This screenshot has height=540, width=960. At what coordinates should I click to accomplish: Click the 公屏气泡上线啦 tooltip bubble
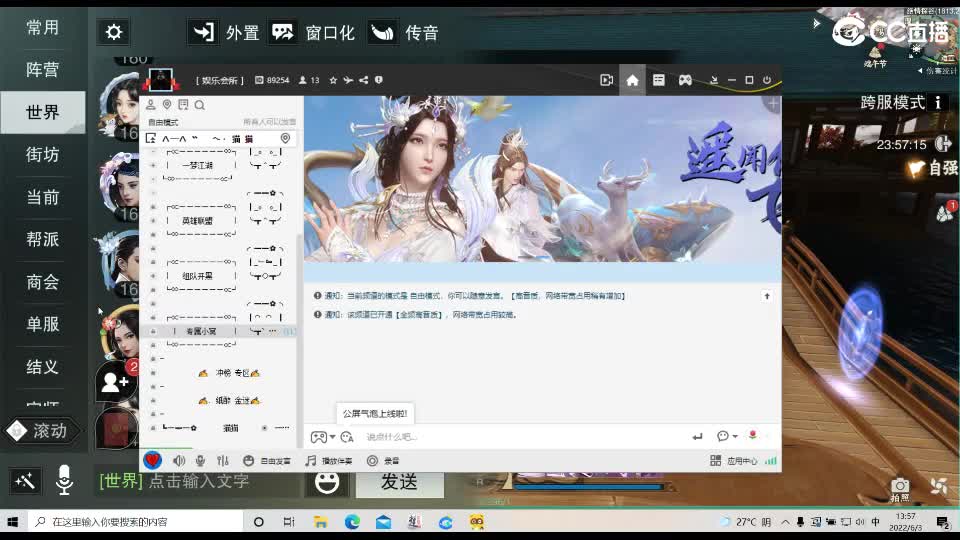[x=375, y=414]
